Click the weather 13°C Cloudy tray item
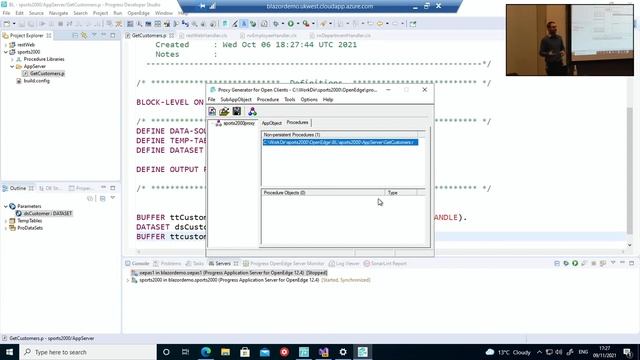 pyautogui.click(x=509, y=352)
